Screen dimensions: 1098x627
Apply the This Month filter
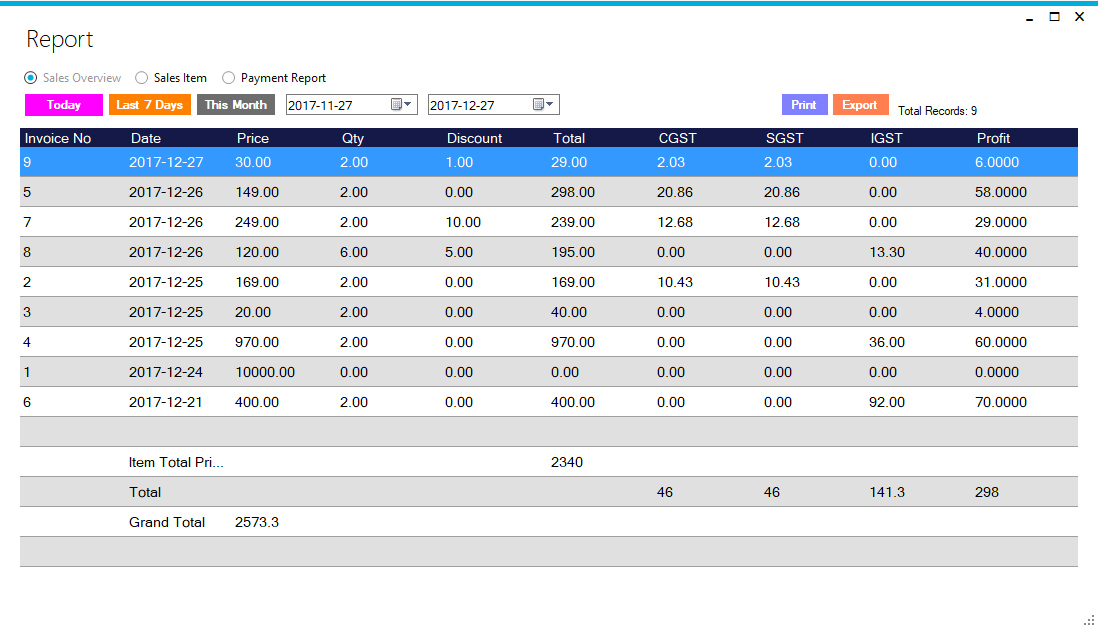pos(235,105)
